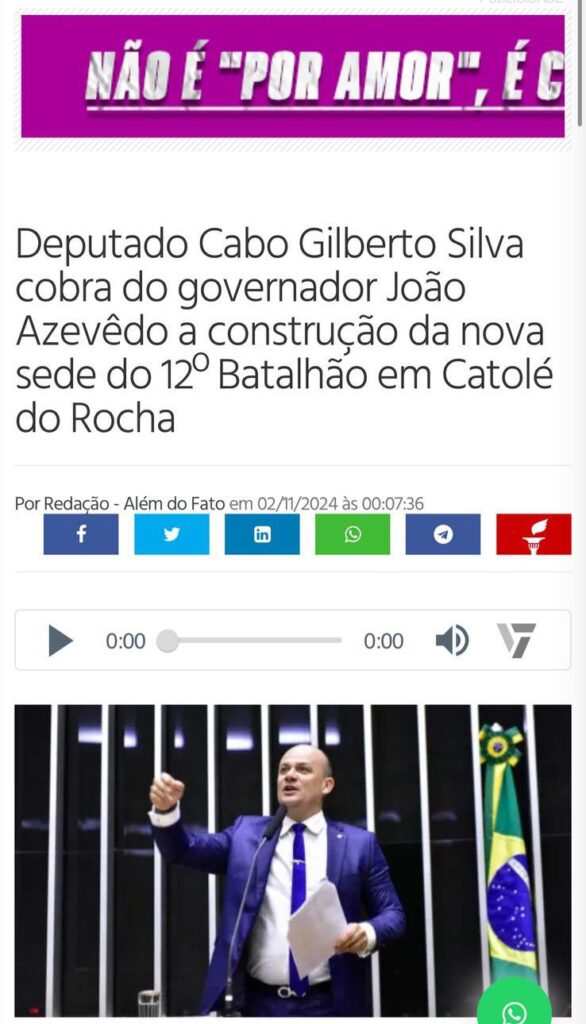Click the total duration label before the speaker

coord(383,641)
